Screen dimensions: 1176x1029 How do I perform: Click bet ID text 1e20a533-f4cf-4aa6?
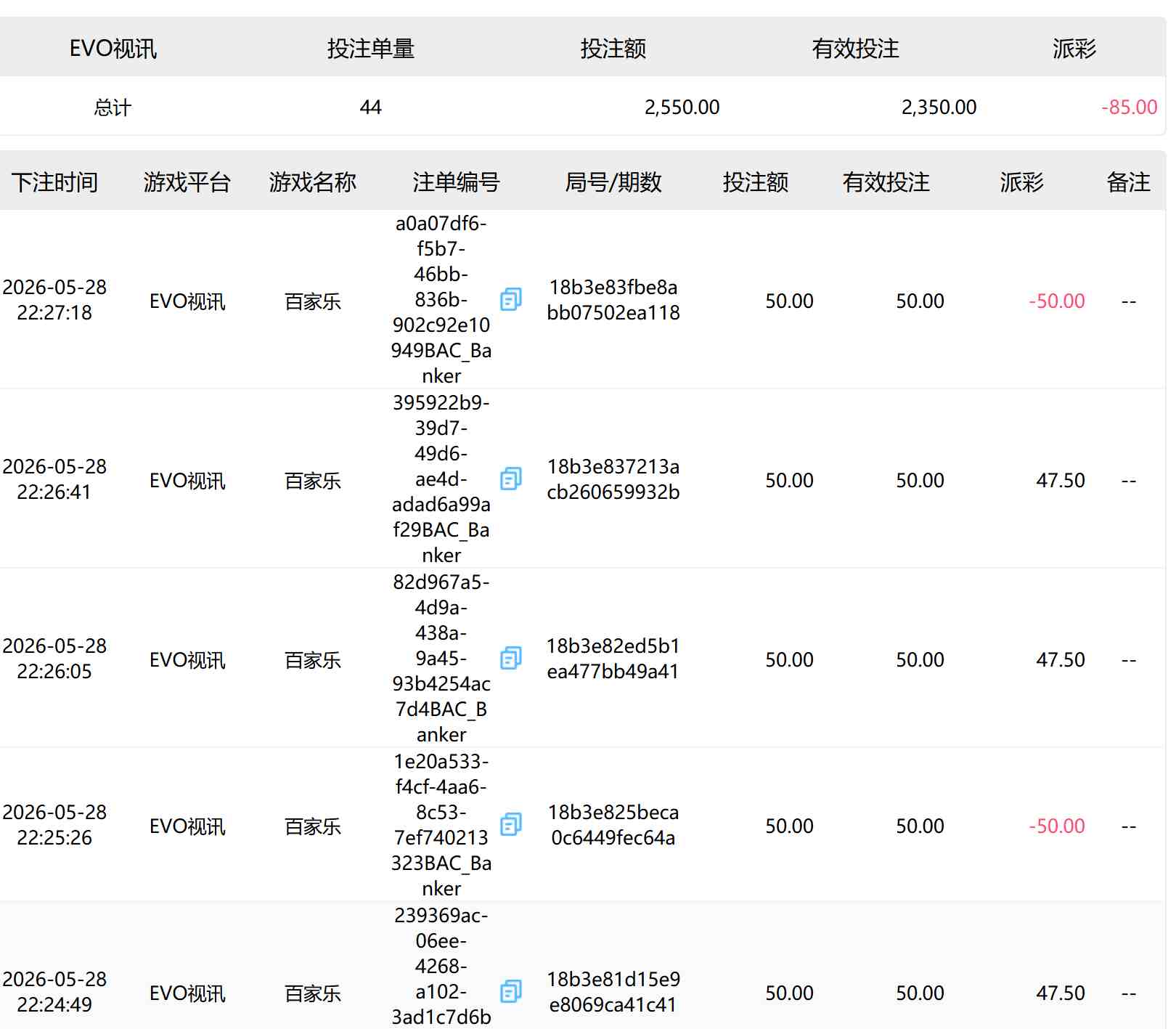[x=441, y=825]
